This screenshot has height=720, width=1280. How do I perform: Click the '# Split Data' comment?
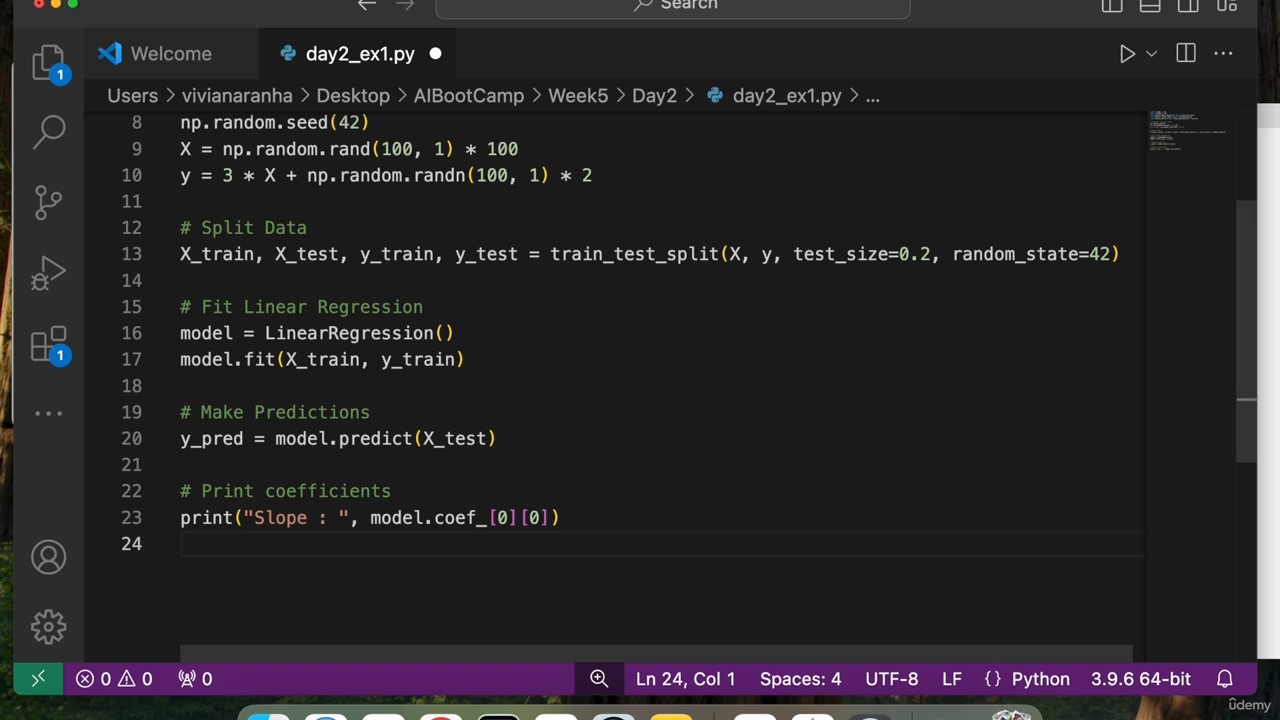[243, 228]
